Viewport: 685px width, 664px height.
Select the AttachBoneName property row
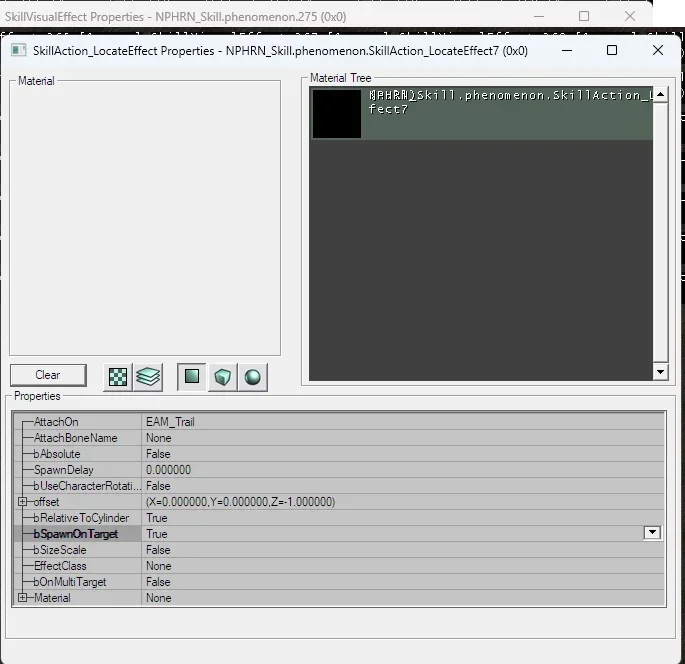point(339,438)
